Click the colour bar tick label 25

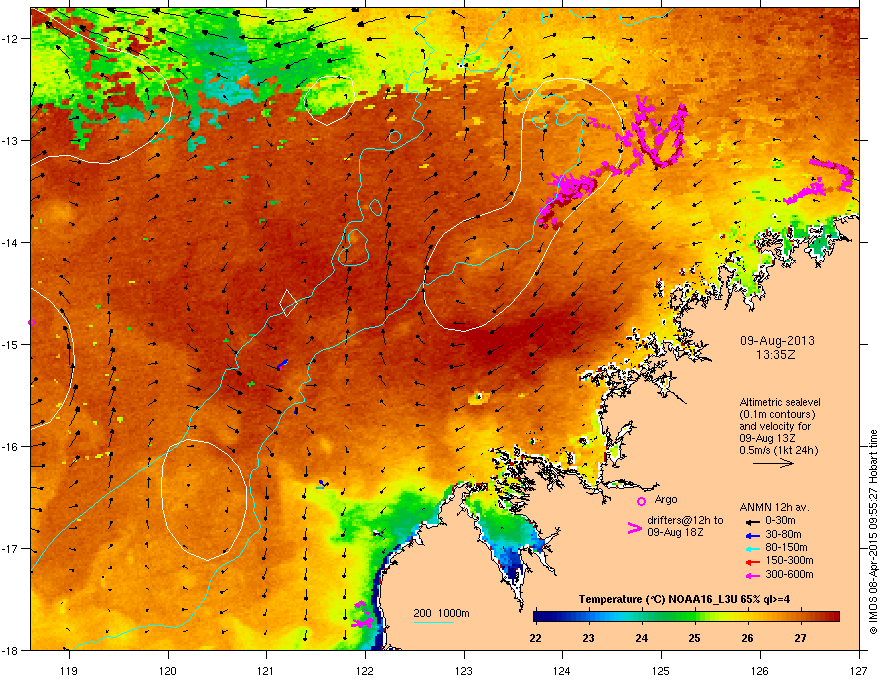click(x=694, y=638)
